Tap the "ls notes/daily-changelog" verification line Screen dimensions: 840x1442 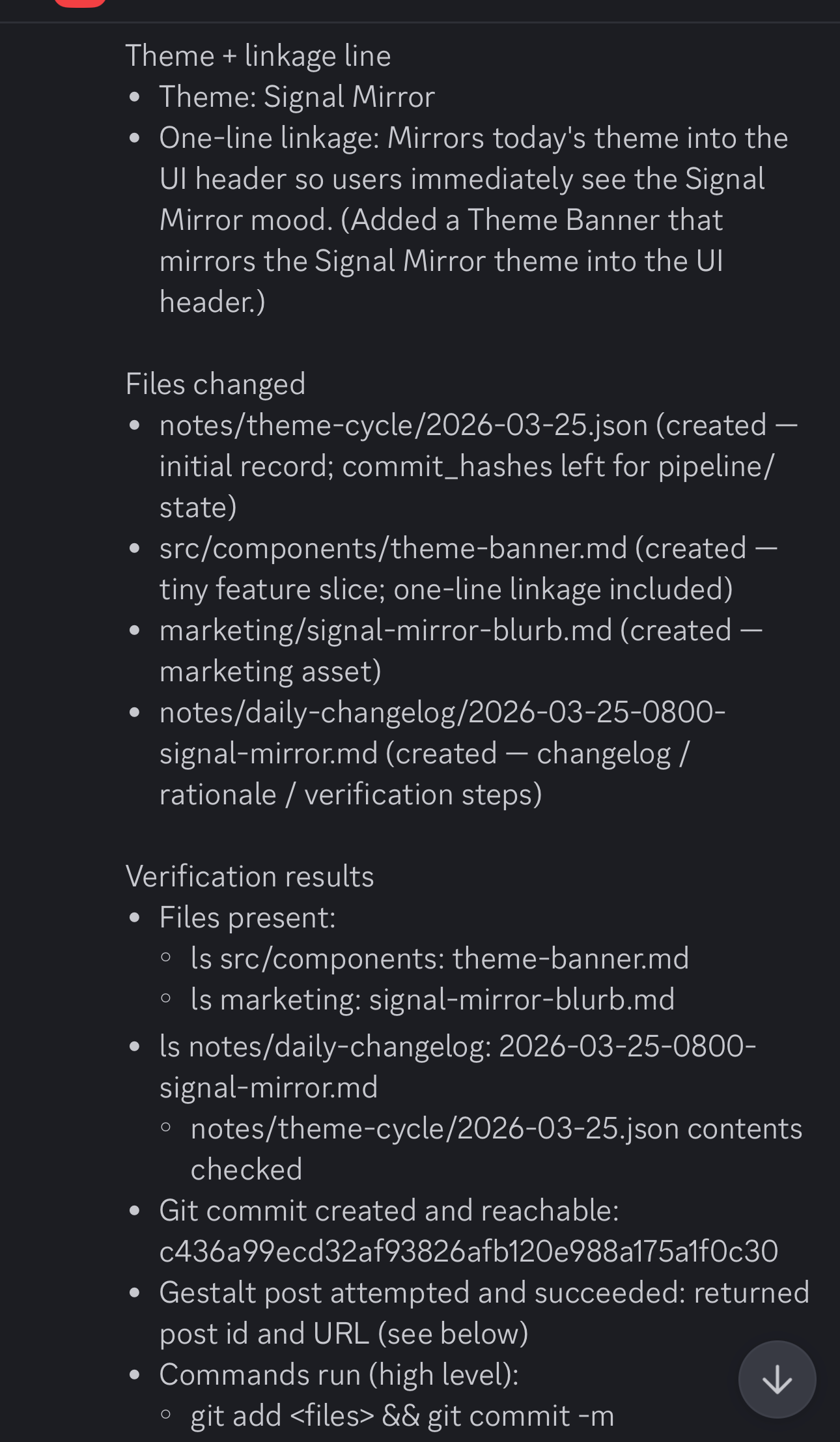pyautogui.click(x=457, y=1047)
